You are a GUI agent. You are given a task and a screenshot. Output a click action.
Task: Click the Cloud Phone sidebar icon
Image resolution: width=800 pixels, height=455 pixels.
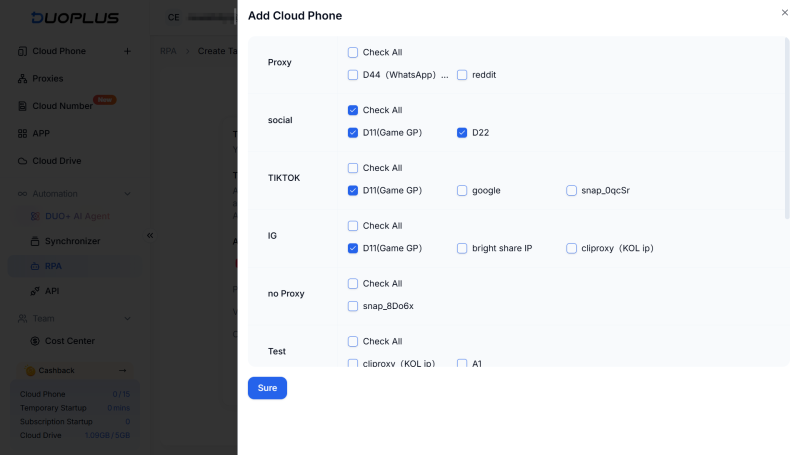coord(22,51)
